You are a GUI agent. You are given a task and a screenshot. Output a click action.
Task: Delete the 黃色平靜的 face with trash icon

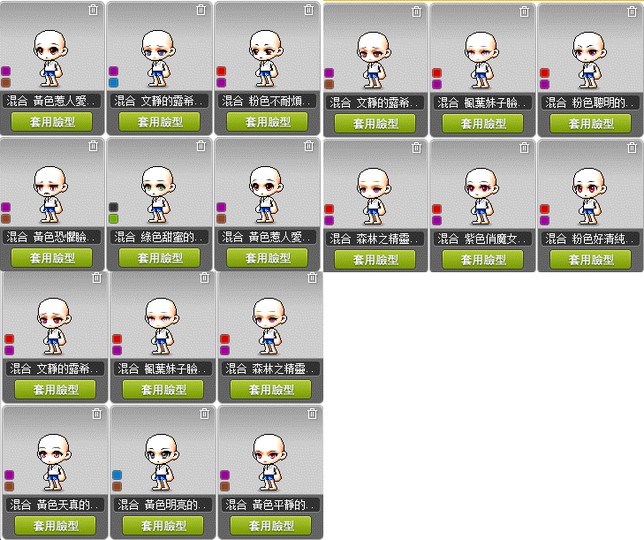(x=312, y=414)
